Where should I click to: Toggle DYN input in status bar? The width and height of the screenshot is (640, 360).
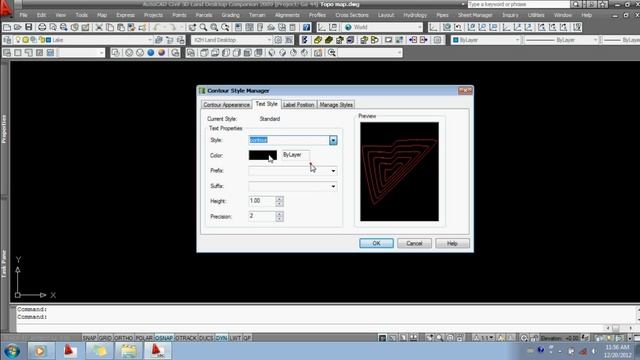coord(221,338)
